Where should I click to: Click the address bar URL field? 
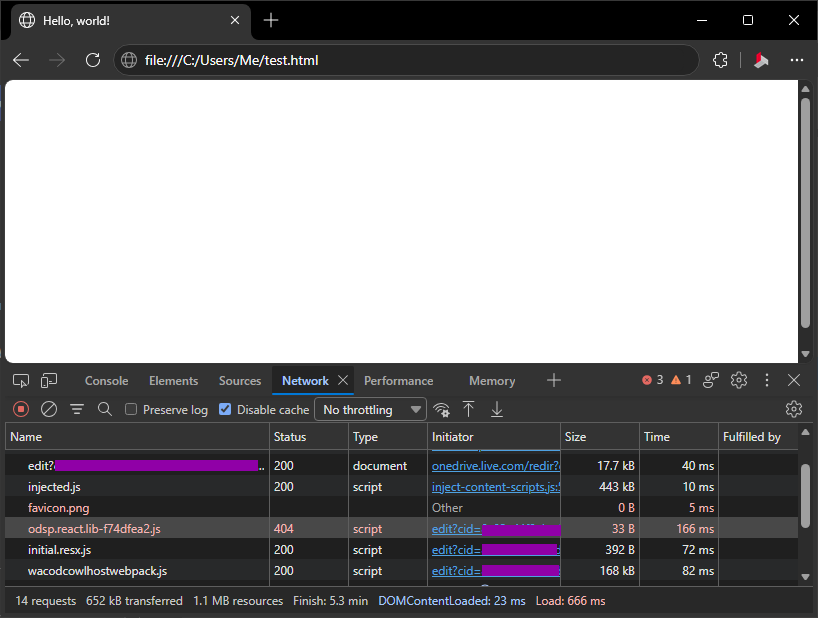[x=407, y=60]
